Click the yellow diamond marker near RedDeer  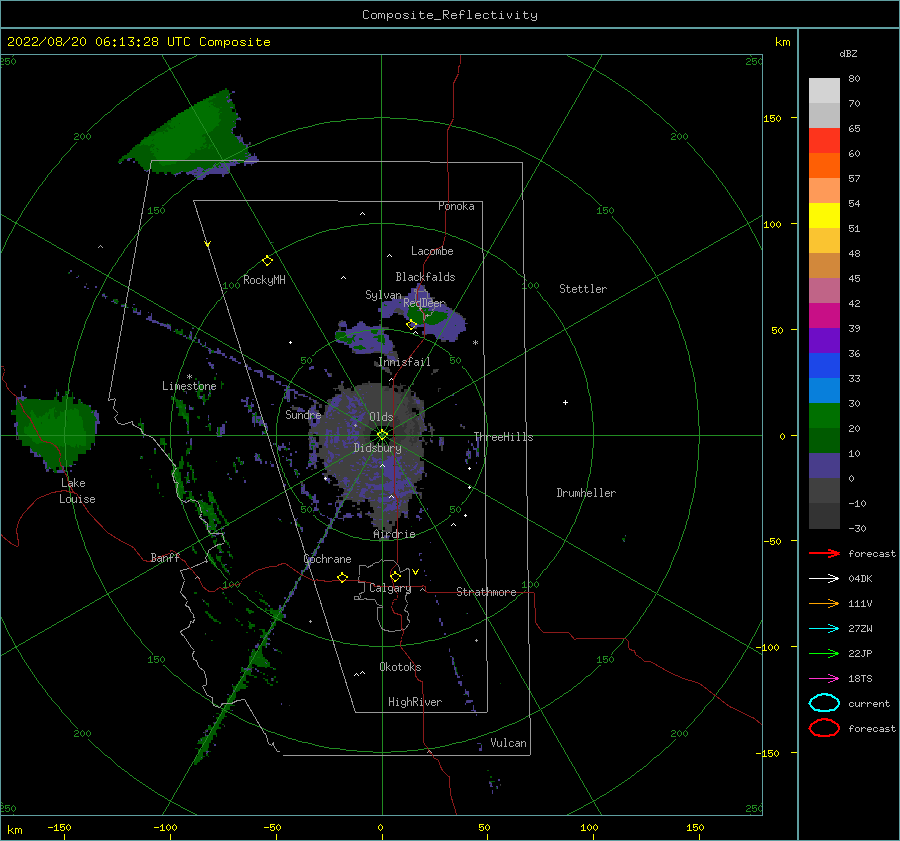click(411, 325)
